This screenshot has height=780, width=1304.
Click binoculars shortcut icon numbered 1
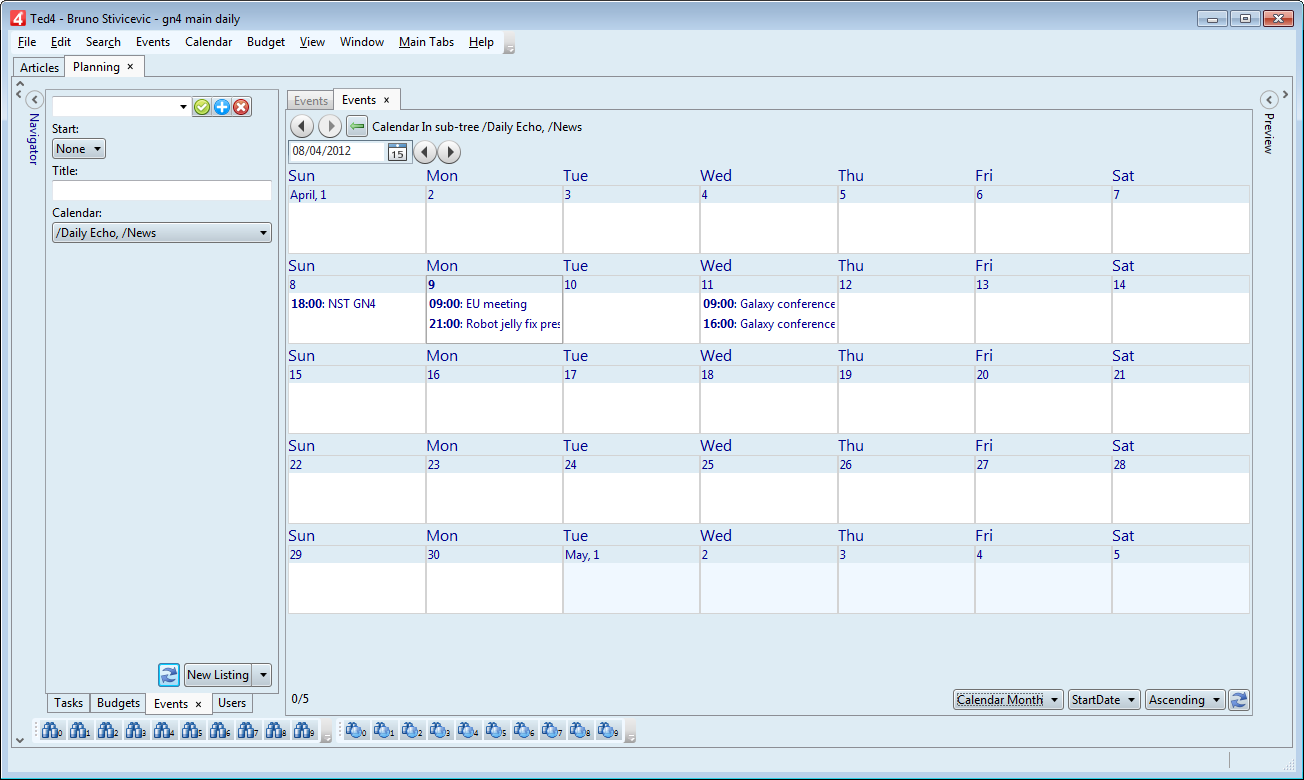pos(79,732)
